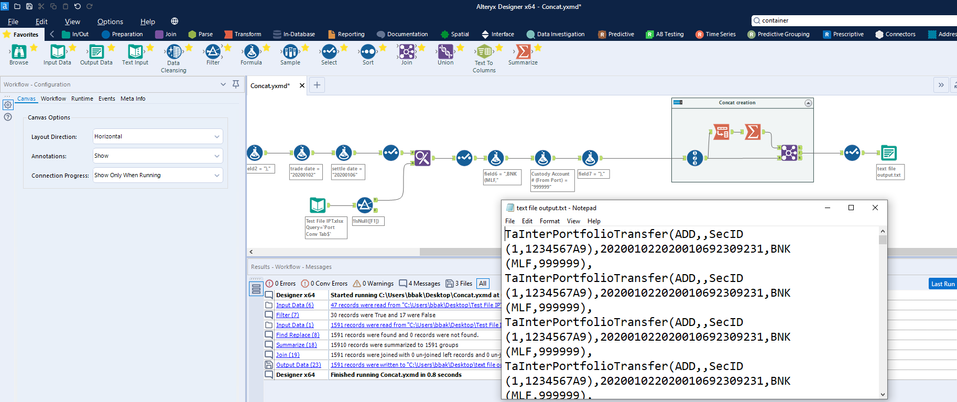The width and height of the screenshot is (957, 402).
Task: Select the Join node inside Concat creation
Action: pyautogui.click(x=789, y=153)
